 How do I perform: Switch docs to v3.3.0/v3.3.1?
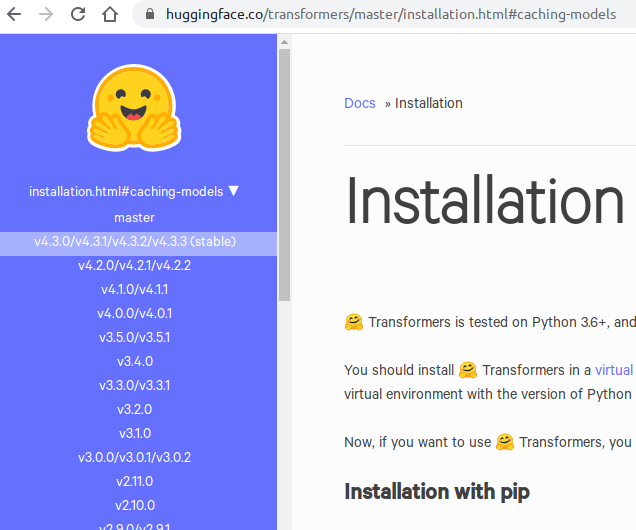click(134, 385)
